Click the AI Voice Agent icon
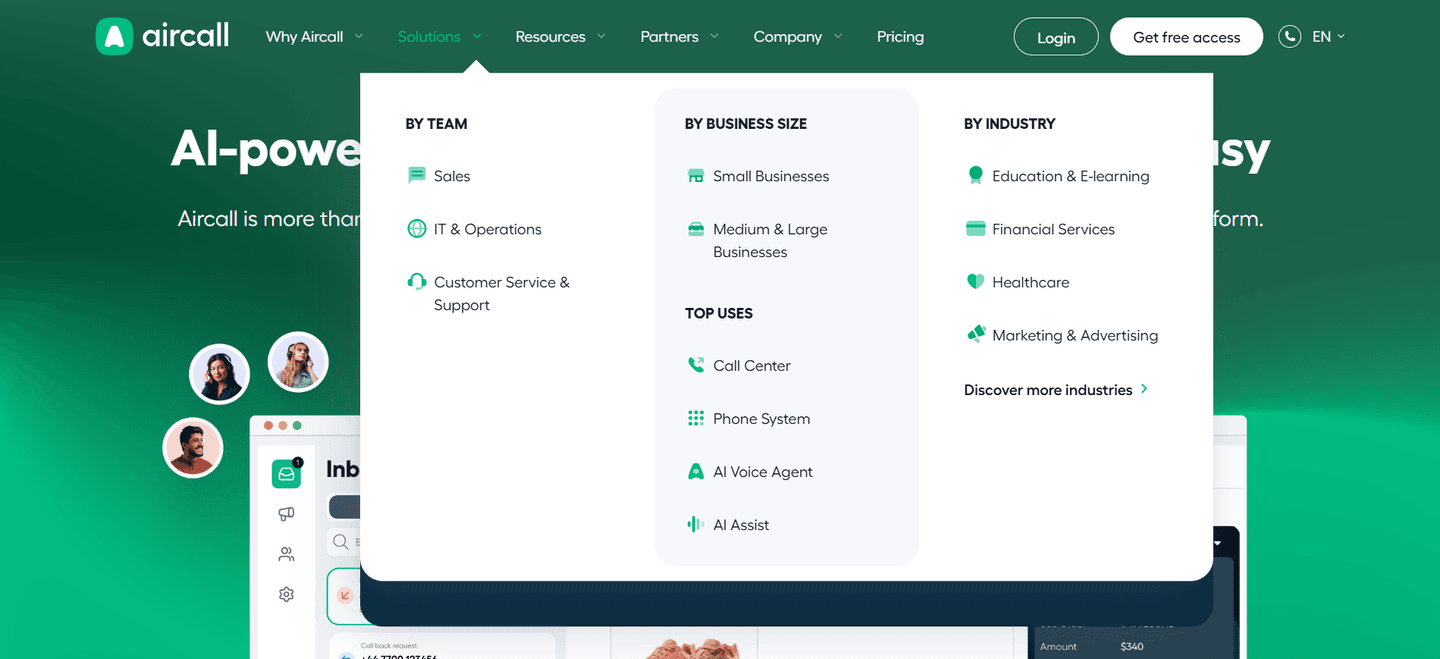 [x=696, y=471]
